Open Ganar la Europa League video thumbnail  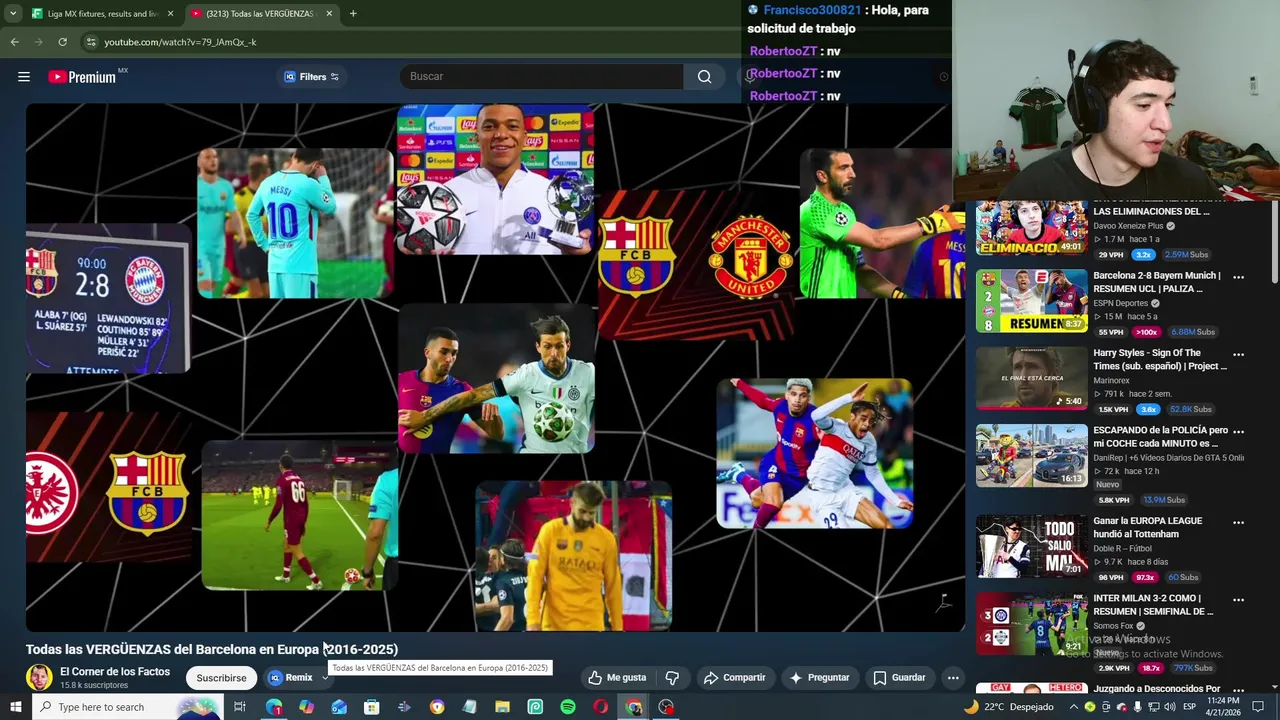[x=1031, y=546]
